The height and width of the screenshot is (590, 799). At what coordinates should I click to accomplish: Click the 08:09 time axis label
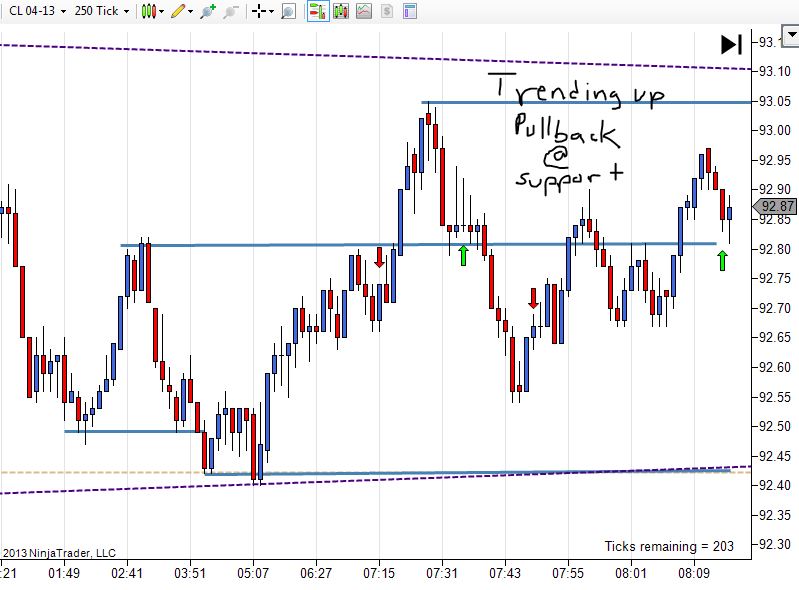pyautogui.click(x=694, y=573)
